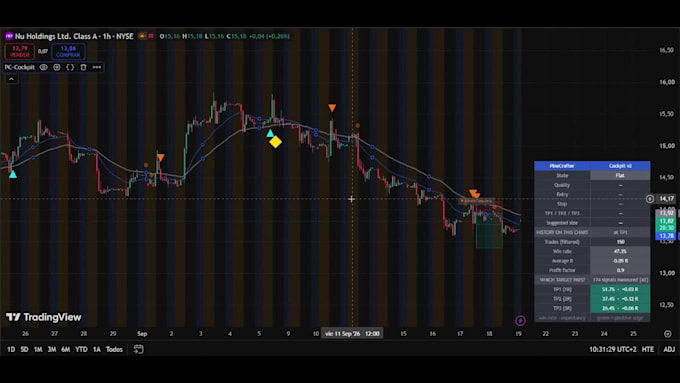Click the 'Win rate' row label
Image resolution: width=680 pixels, height=383 pixels.
(562, 251)
